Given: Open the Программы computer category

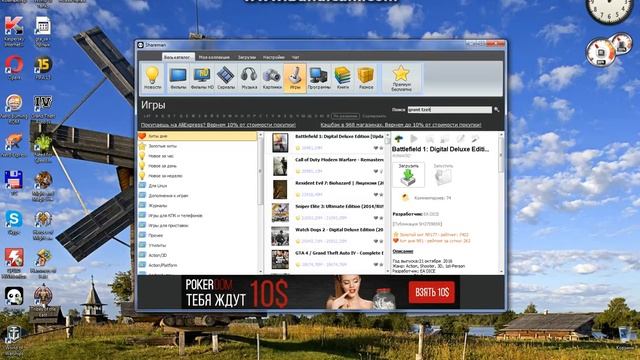Looking at the screenshot, I should coord(319,78).
